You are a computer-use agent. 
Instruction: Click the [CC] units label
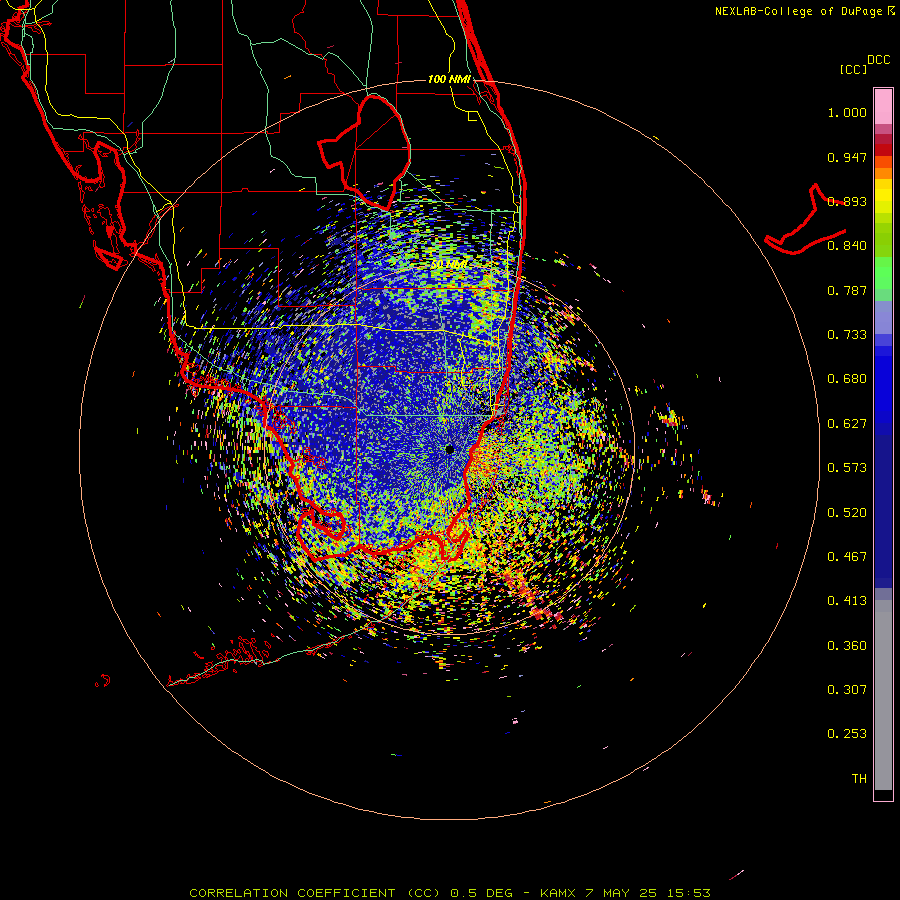coord(853,69)
